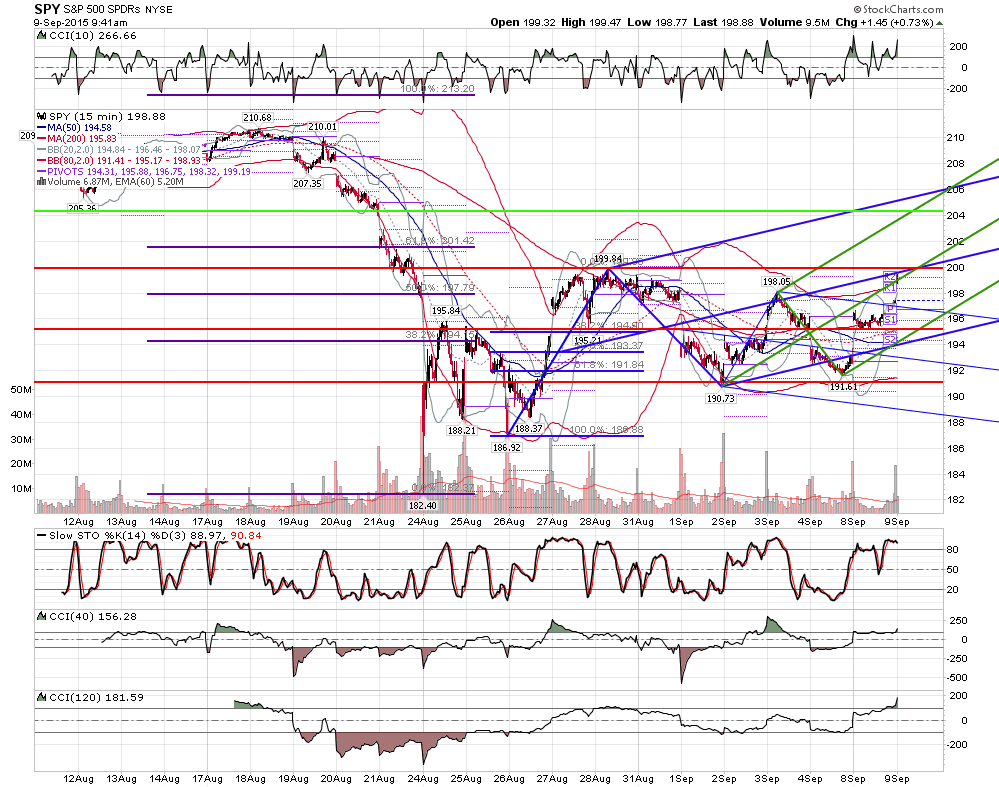This screenshot has height=787, width=999.
Task: Click the R1 pivot marker box
Action: pyautogui.click(x=890, y=287)
